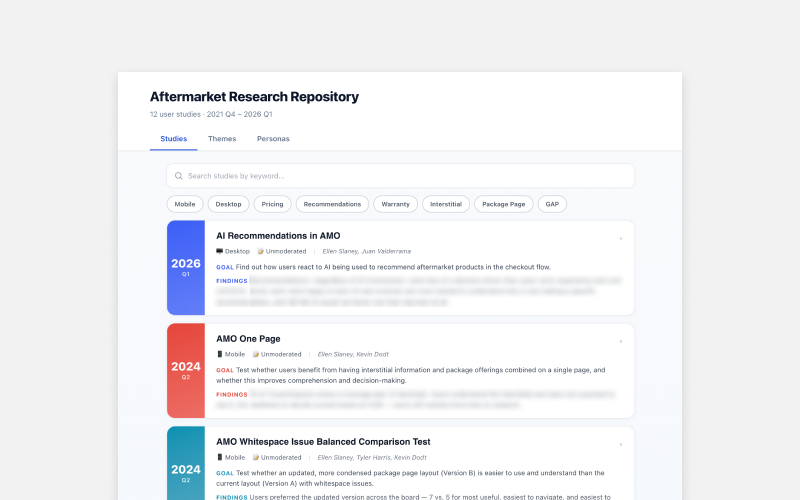Focus the Search studies by keyword field
Image resolution: width=800 pixels, height=500 pixels.
coord(400,176)
